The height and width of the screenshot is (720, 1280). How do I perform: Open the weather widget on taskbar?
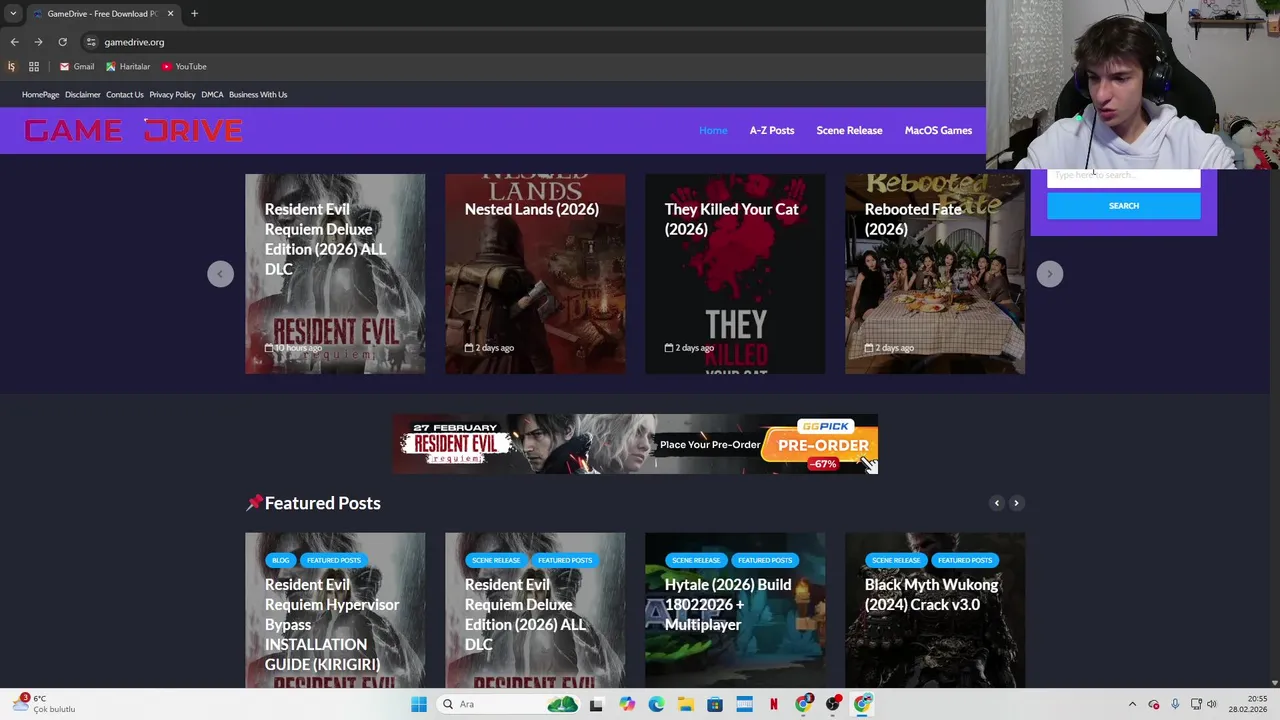[45, 704]
